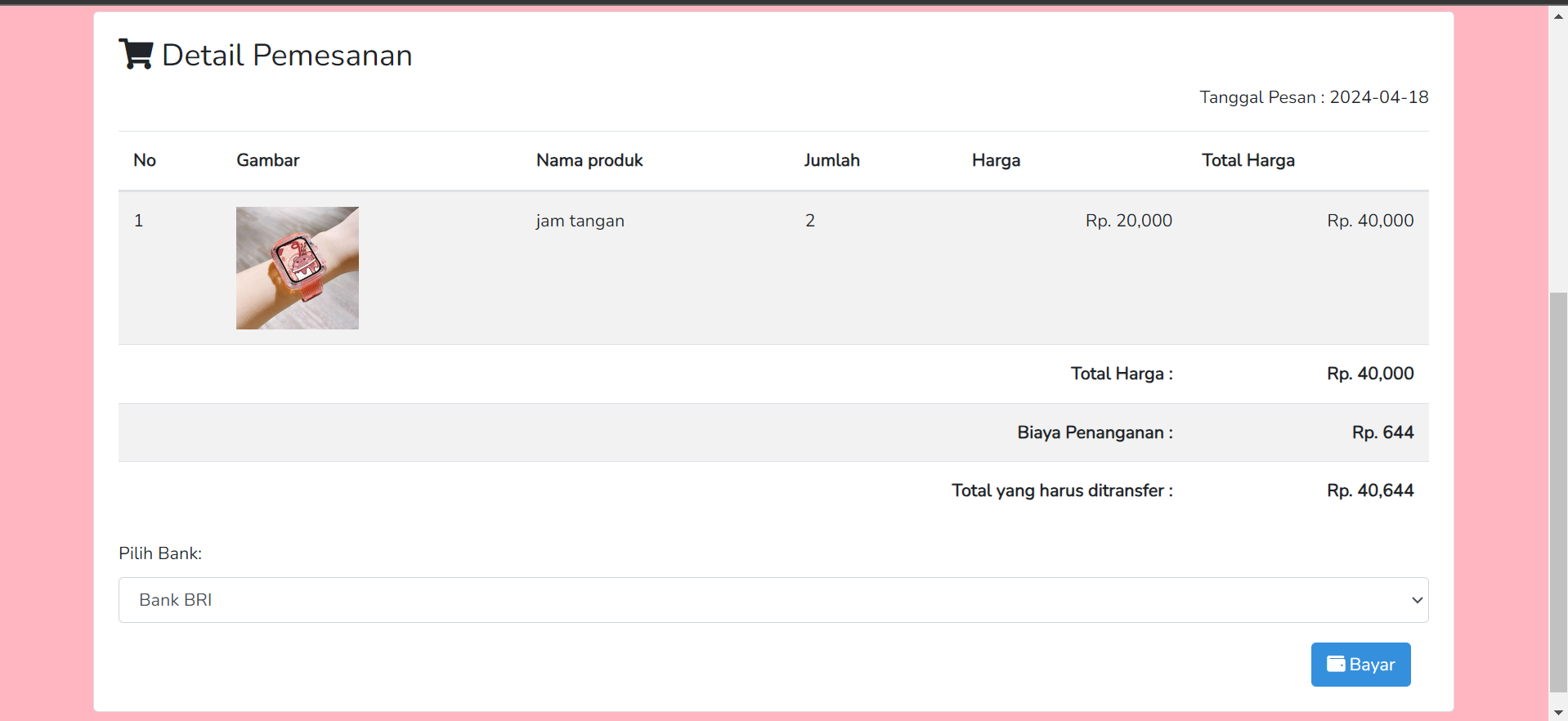
Task: Click the Jumlah column header
Action: pyautogui.click(x=831, y=160)
